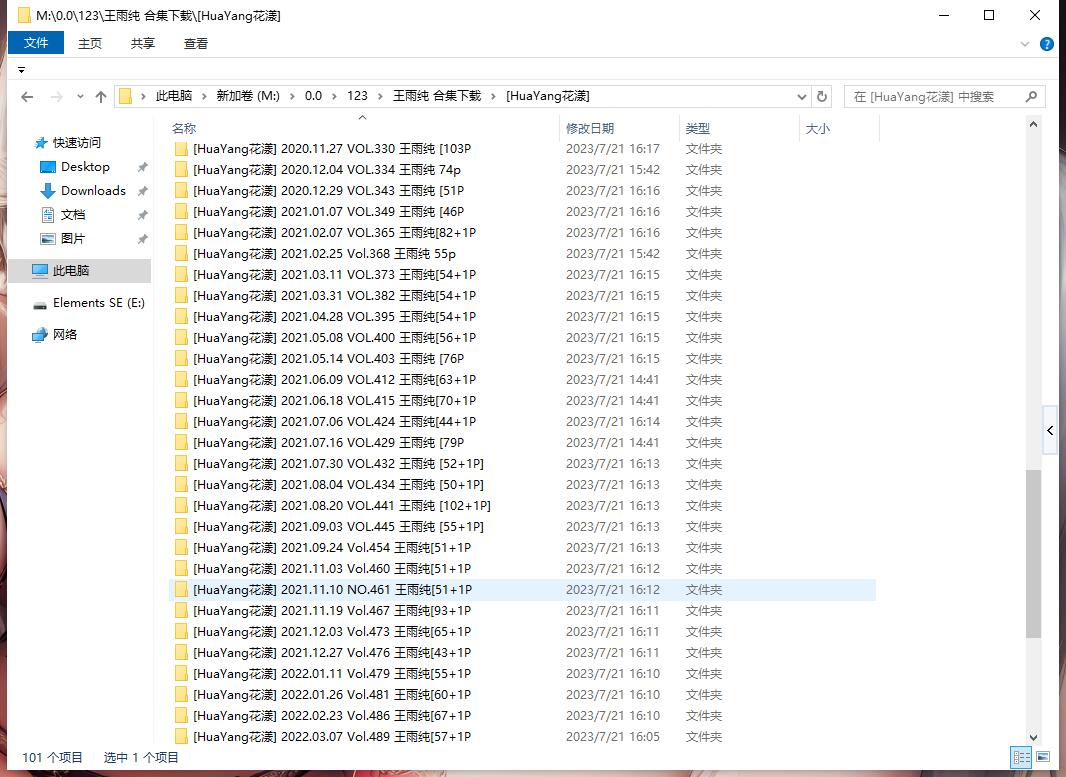Viewport: 1066px width, 777px height.
Task: Click the search magnifier icon
Action: tap(1031, 97)
